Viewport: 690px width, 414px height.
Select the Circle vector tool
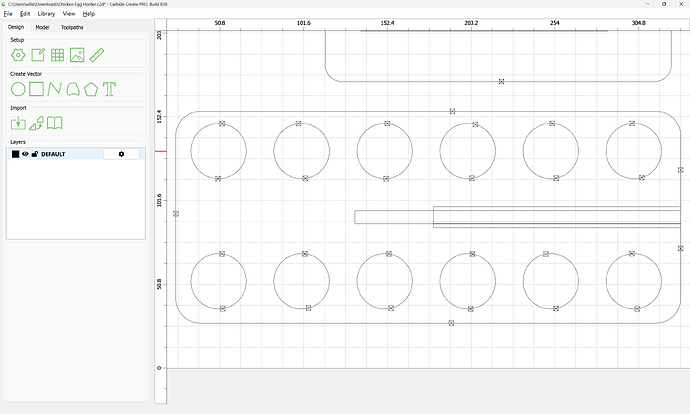pyautogui.click(x=18, y=90)
